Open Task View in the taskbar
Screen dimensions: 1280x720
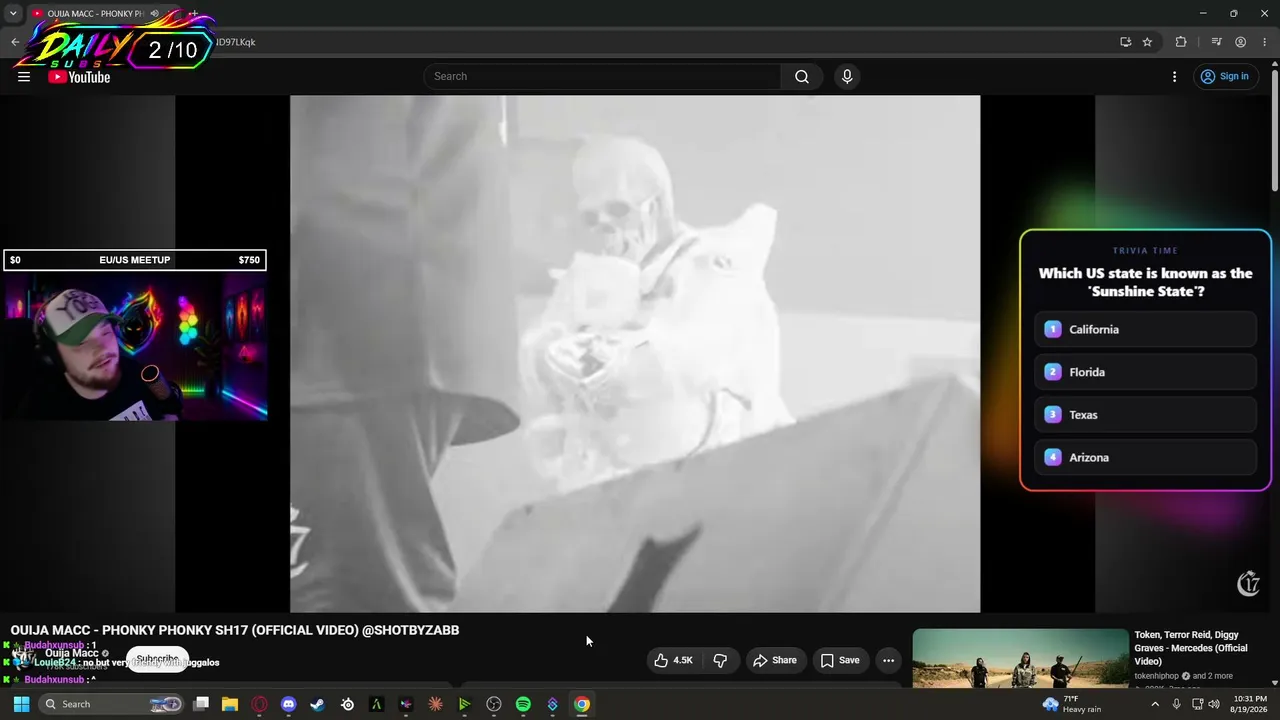(x=201, y=704)
